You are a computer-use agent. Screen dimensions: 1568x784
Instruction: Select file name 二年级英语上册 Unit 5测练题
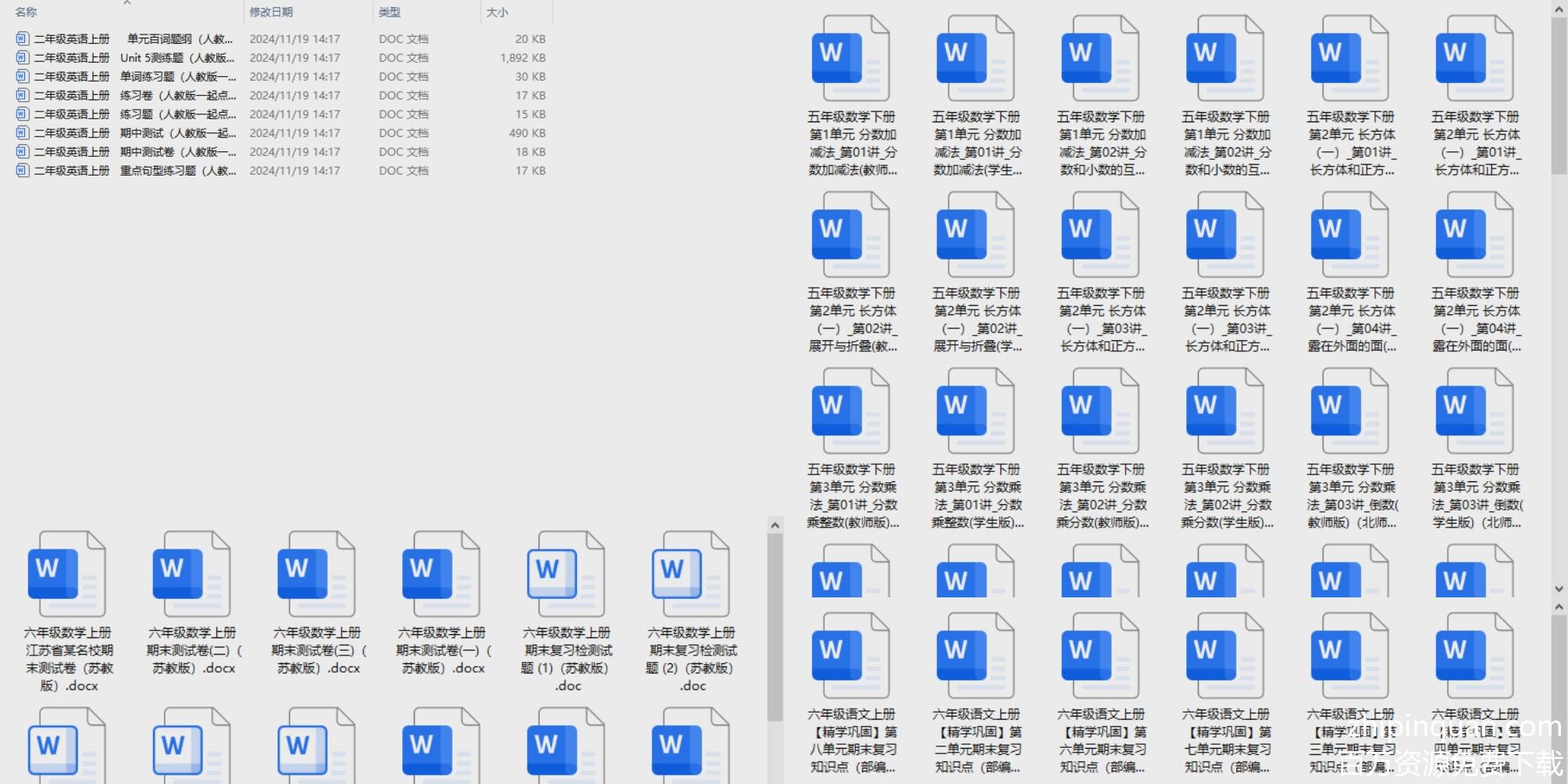(134, 57)
